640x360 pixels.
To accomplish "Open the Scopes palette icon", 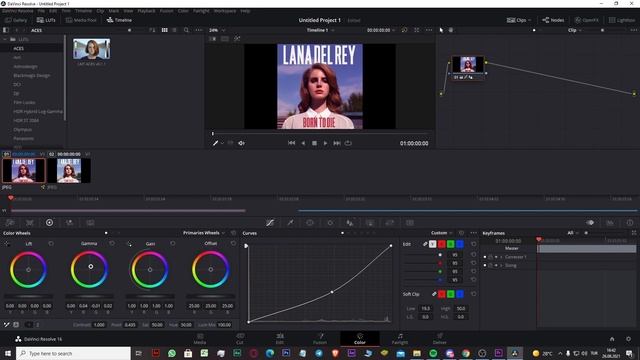I will [610, 222].
